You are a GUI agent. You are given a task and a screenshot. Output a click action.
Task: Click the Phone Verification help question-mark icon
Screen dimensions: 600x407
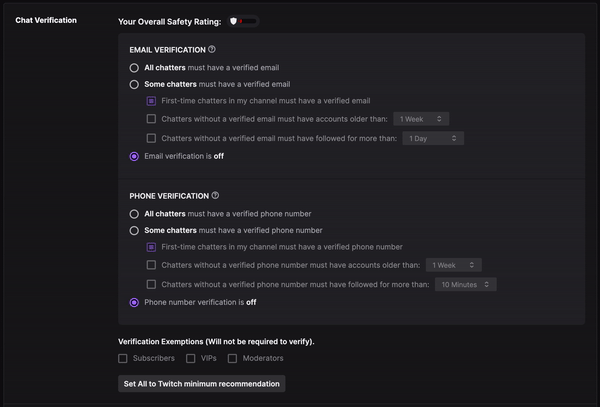pos(215,195)
